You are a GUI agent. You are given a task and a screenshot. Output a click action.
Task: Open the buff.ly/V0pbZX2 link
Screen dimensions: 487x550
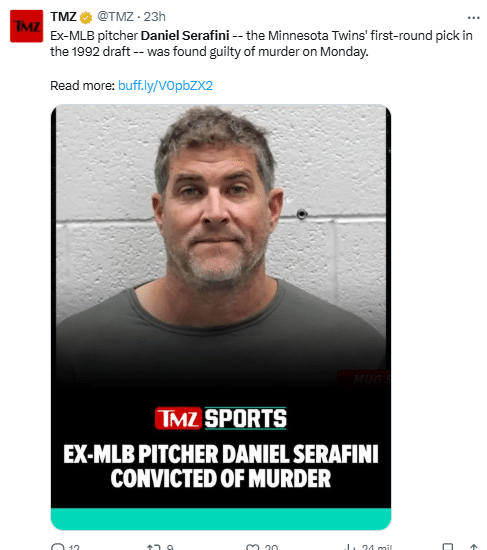pyautogui.click(x=165, y=86)
